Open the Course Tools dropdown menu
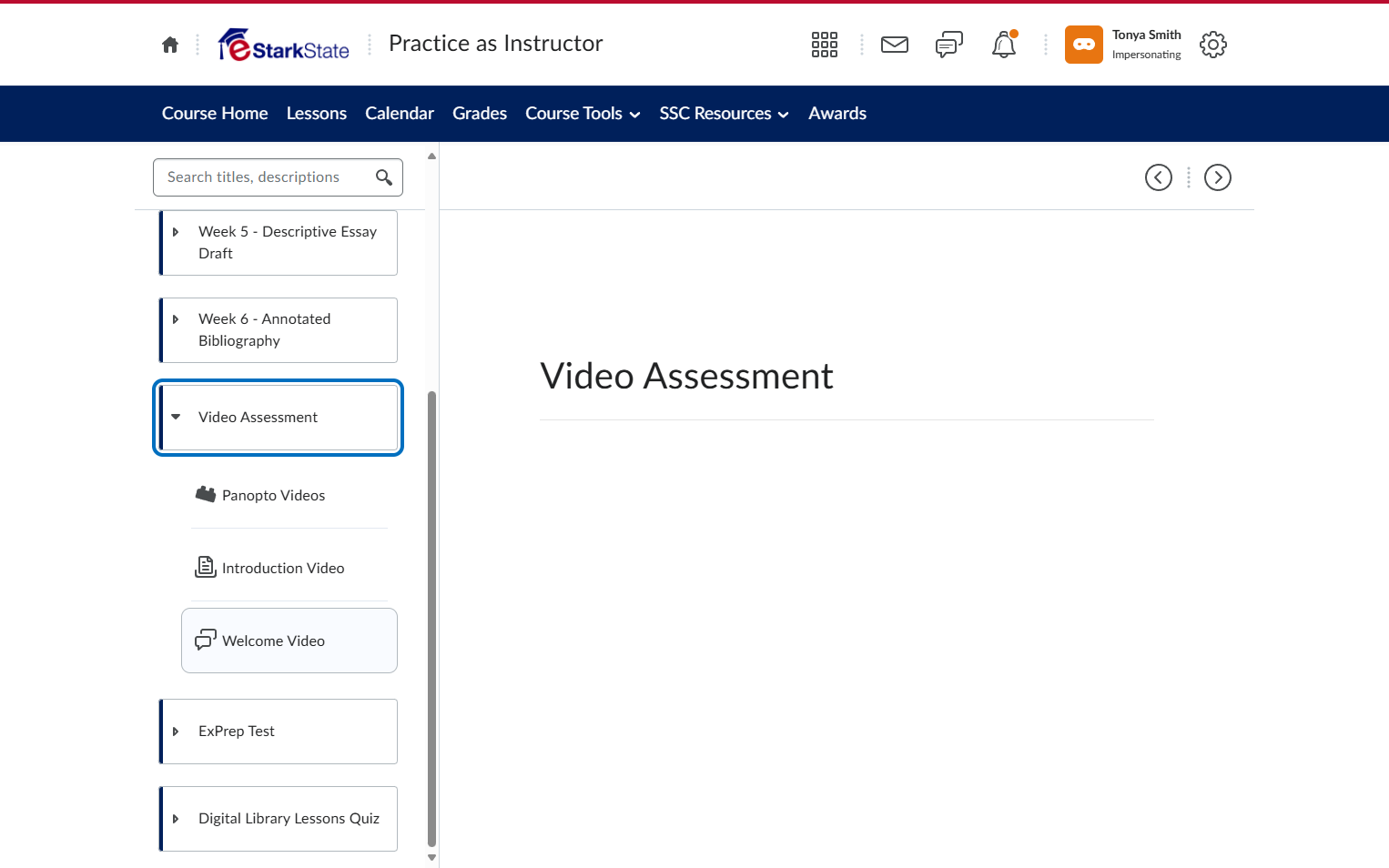Image resolution: width=1389 pixels, height=868 pixels. tap(583, 114)
